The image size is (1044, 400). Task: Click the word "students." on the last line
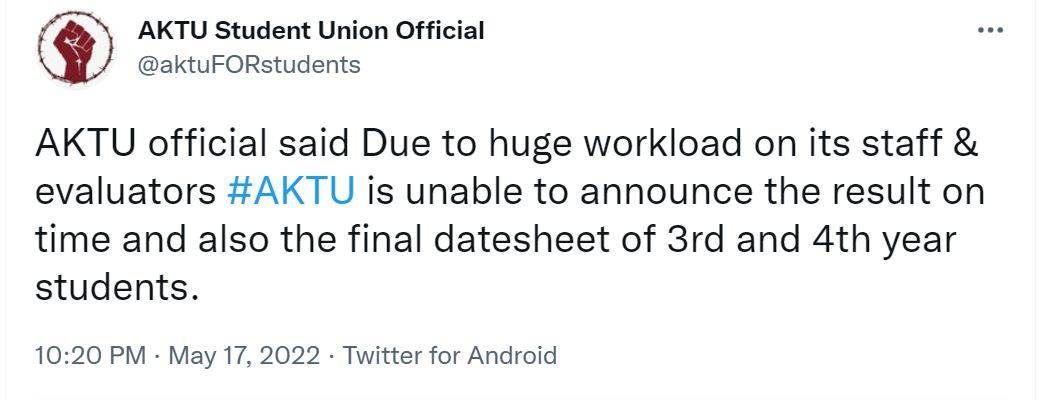click(112, 287)
